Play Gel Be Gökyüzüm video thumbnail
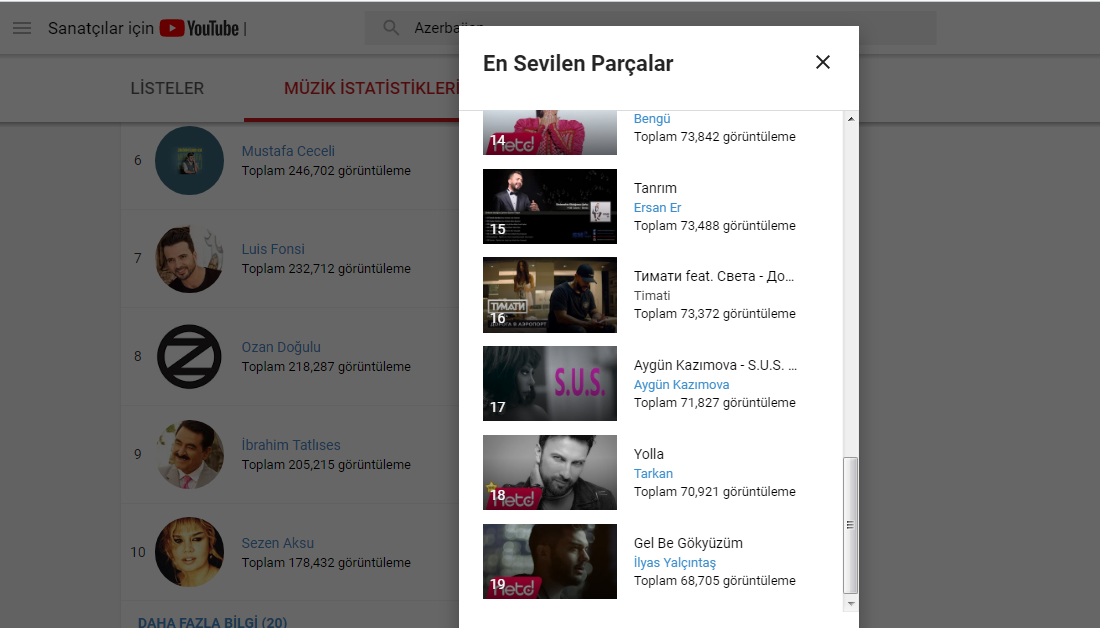1100x628 pixels. click(550, 561)
